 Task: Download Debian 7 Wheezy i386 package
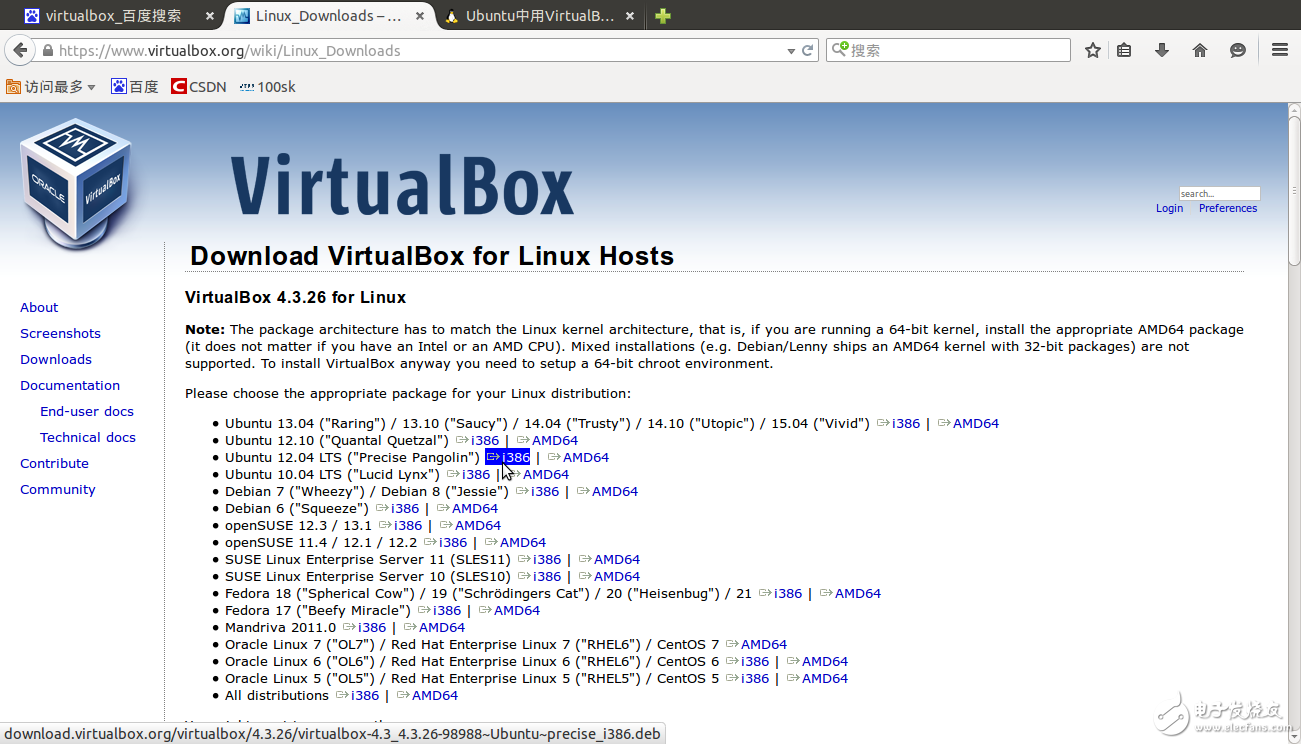(x=537, y=491)
